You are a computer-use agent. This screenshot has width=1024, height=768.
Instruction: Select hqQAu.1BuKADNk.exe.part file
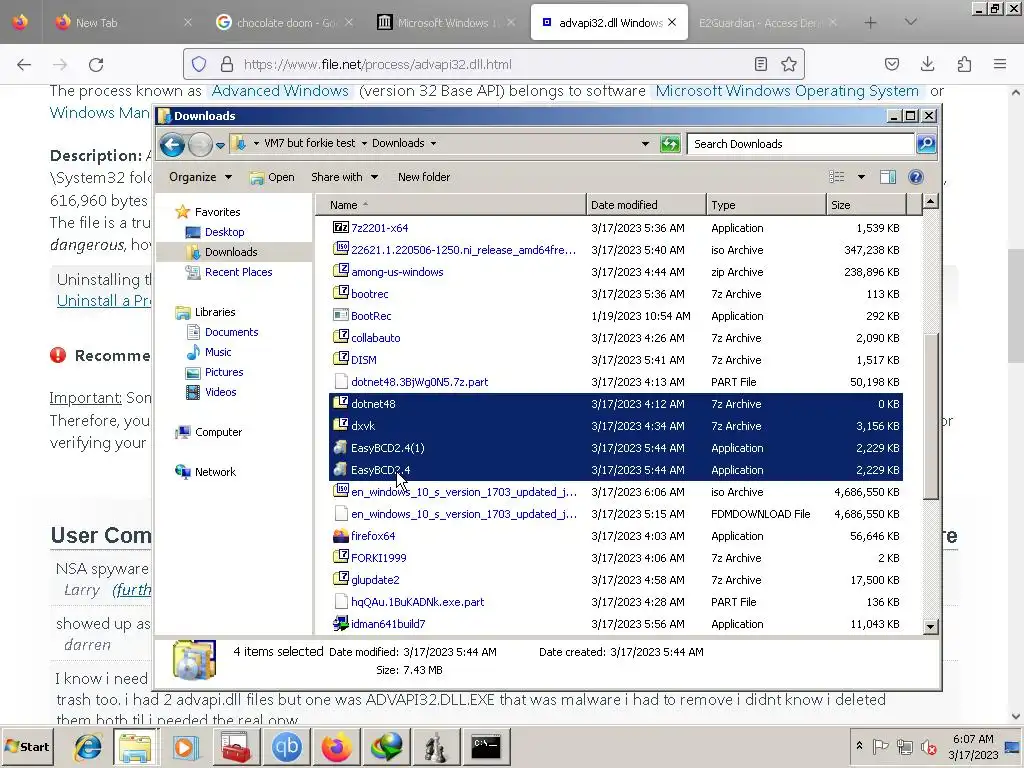pos(417,602)
